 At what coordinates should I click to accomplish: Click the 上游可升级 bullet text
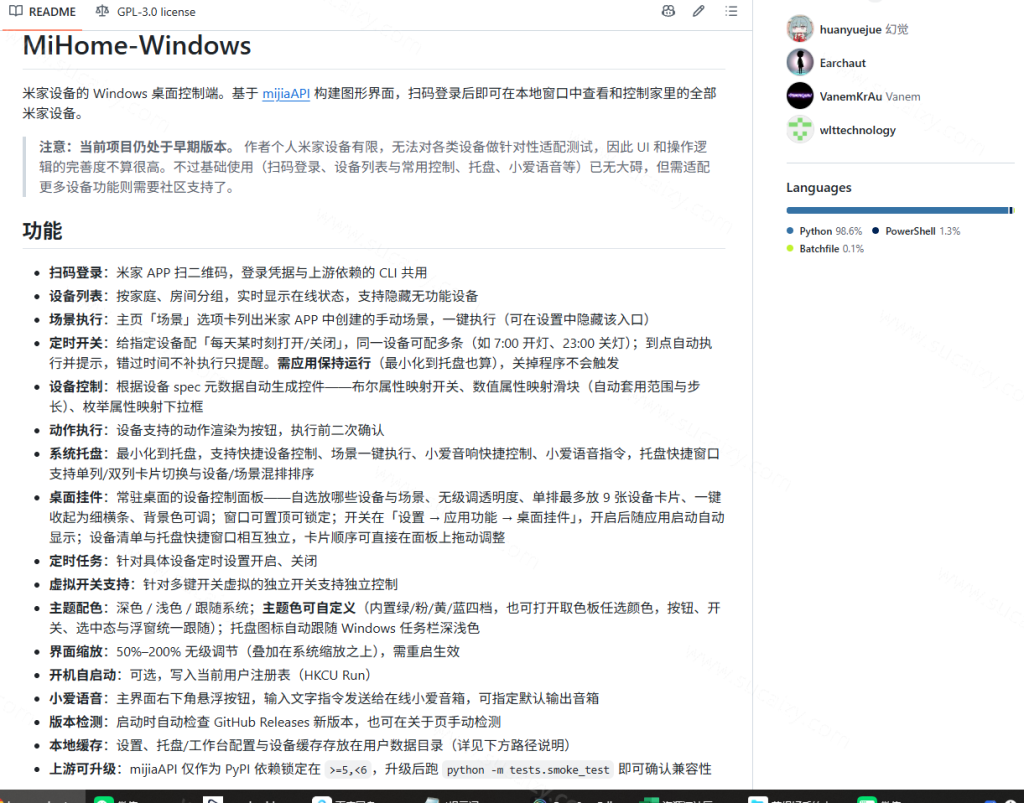[x=380, y=769]
